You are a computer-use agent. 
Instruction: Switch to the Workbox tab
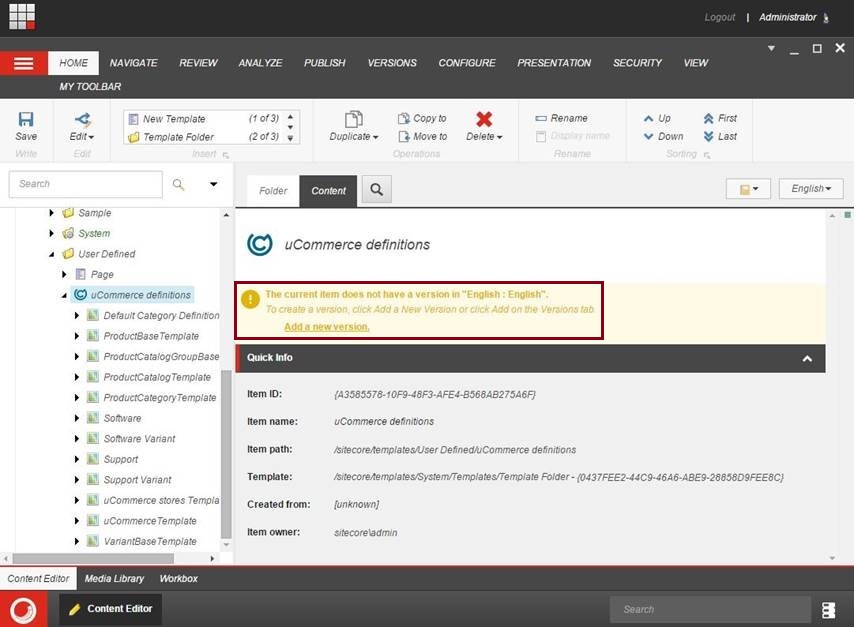click(179, 579)
